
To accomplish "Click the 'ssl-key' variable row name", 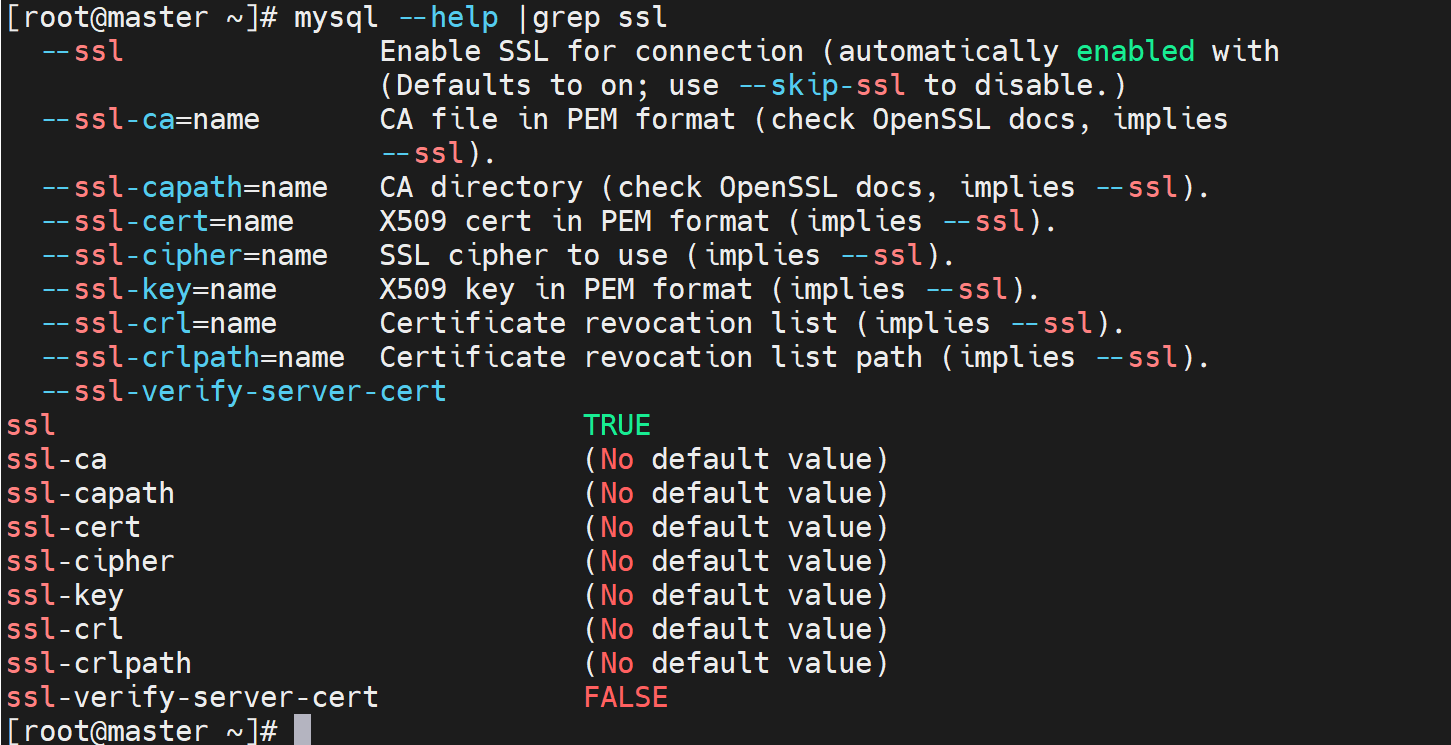I will click(x=65, y=596).
